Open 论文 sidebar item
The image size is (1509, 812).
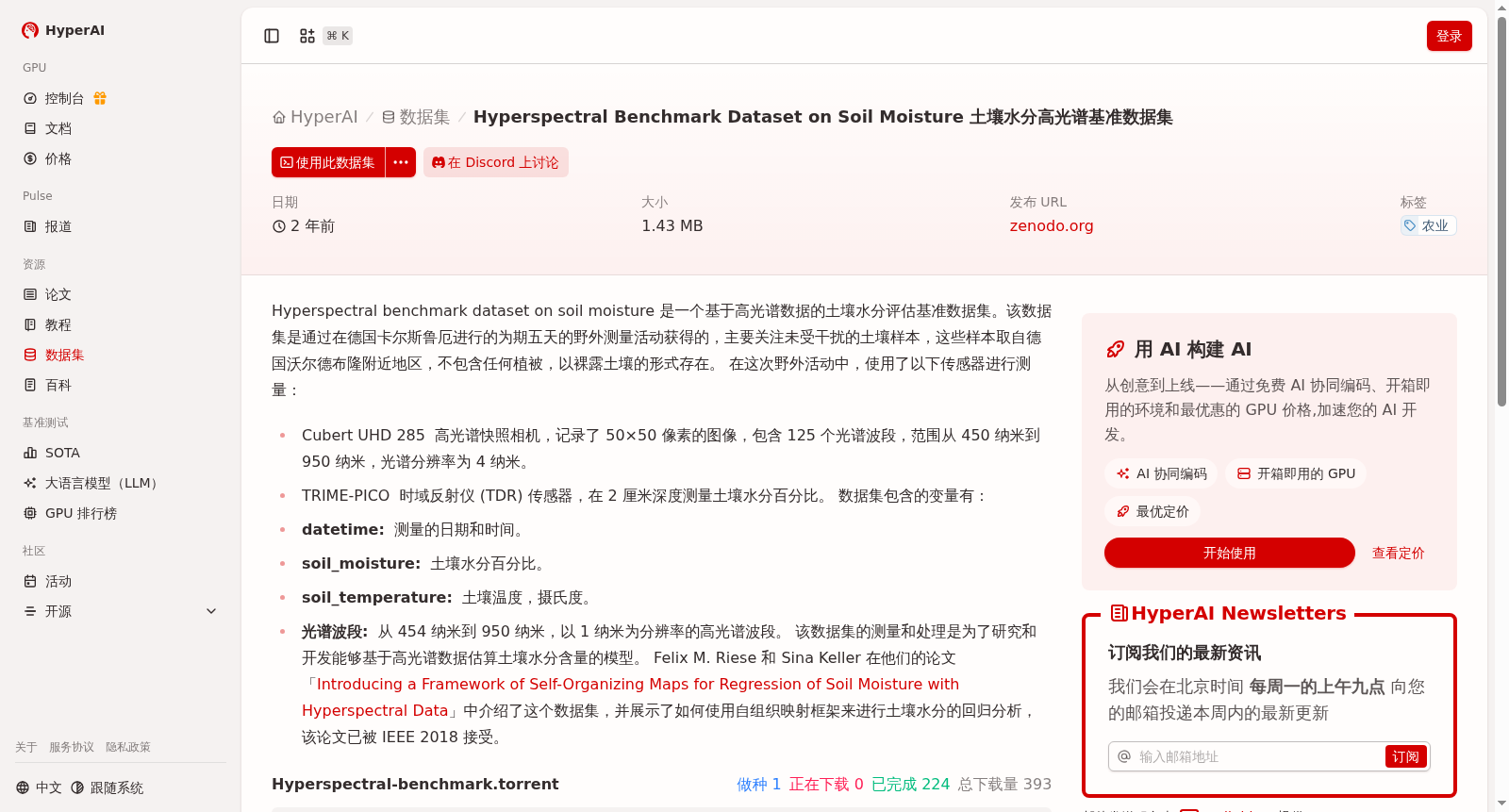click(x=121, y=294)
